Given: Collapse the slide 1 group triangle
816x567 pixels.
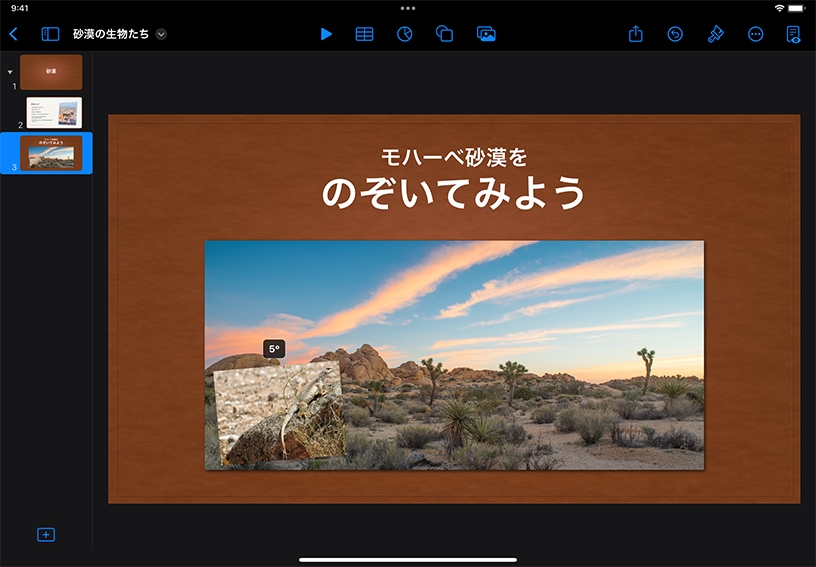Looking at the screenshot, I should [10, 72].
